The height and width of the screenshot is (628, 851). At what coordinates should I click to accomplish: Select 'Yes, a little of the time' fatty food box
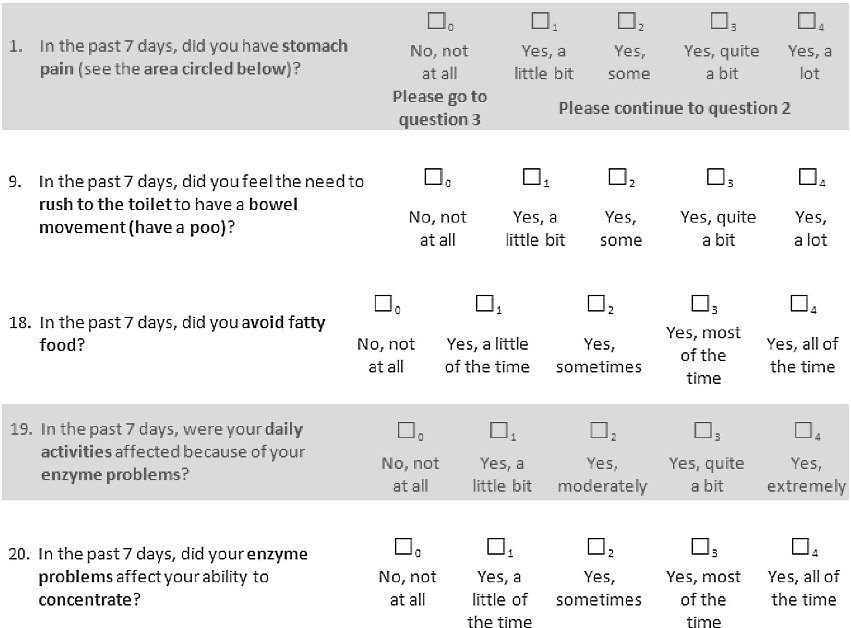[484, 303]
